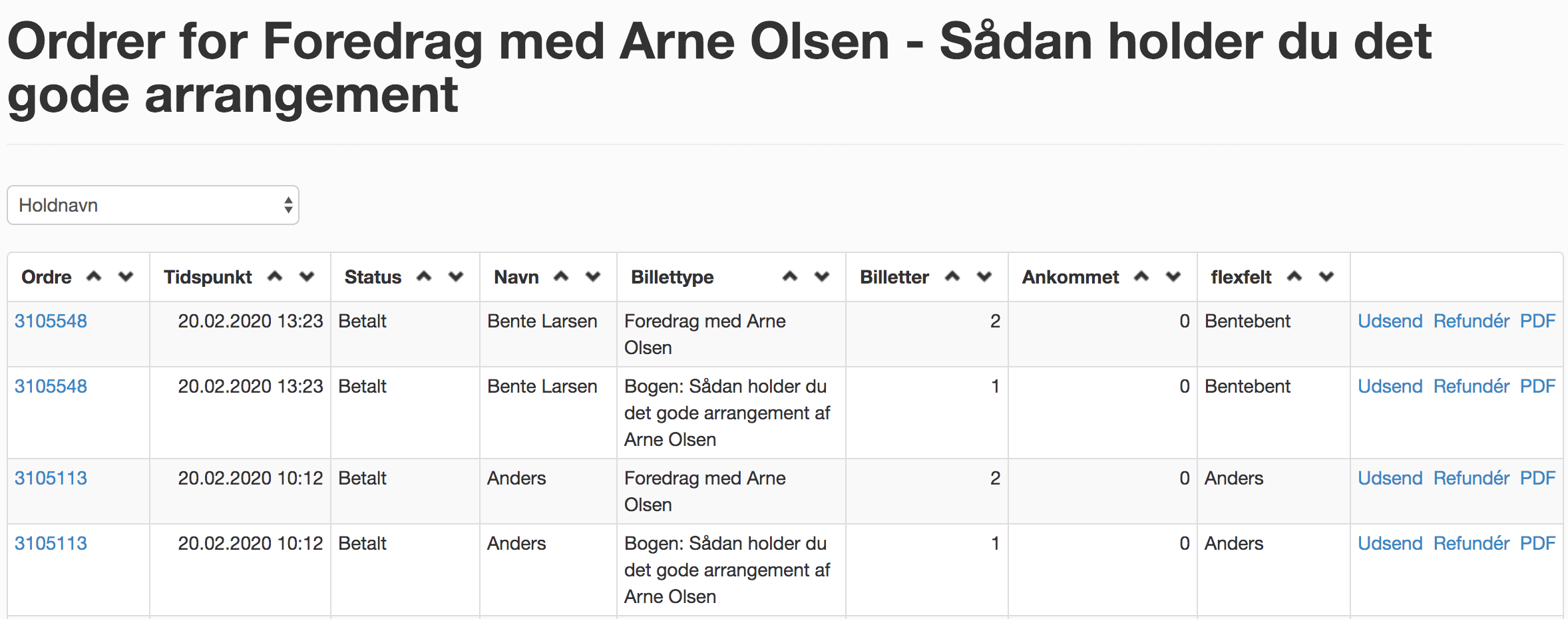
Task: Sort Billettype column descending
Action: click(x=822, y=276)
